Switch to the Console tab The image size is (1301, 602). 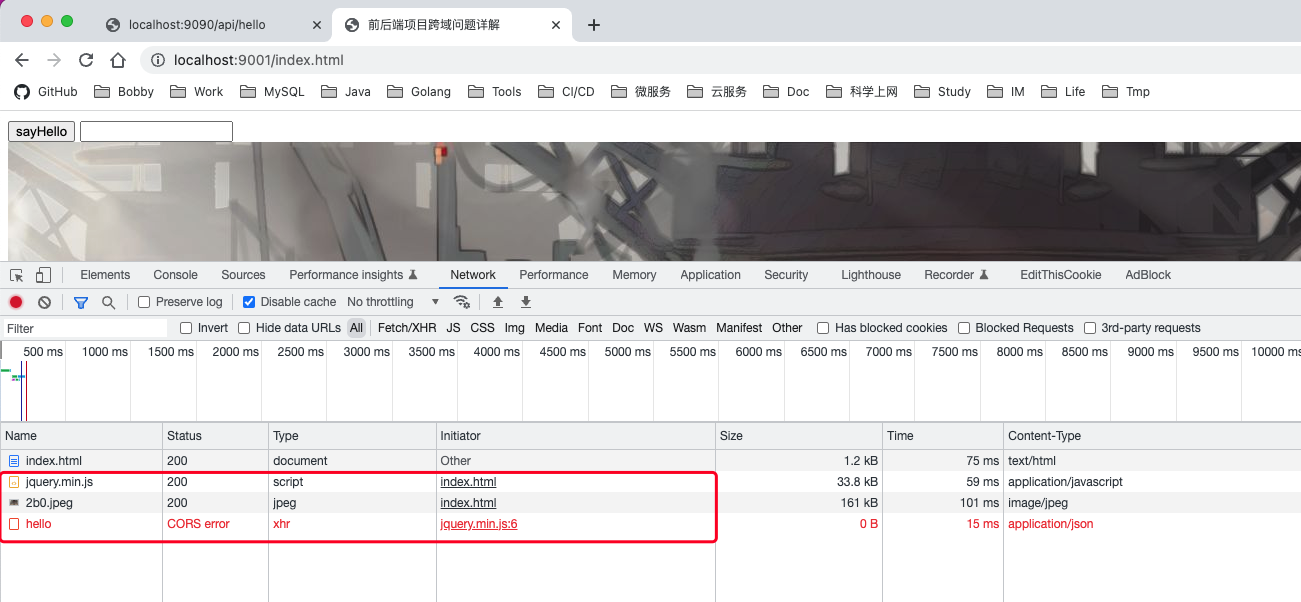(175, 275)
